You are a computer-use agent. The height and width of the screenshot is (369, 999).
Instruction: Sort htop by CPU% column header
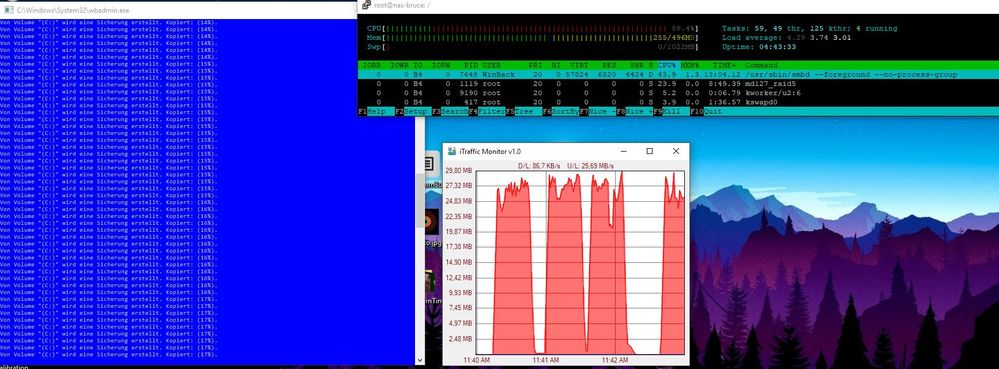666,66
